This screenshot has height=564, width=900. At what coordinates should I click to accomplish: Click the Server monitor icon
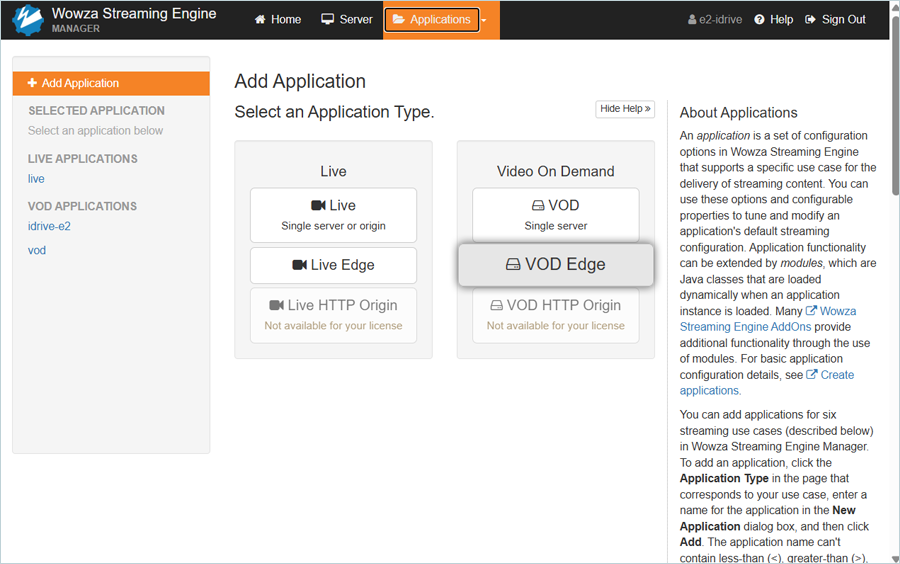[328, 20]
